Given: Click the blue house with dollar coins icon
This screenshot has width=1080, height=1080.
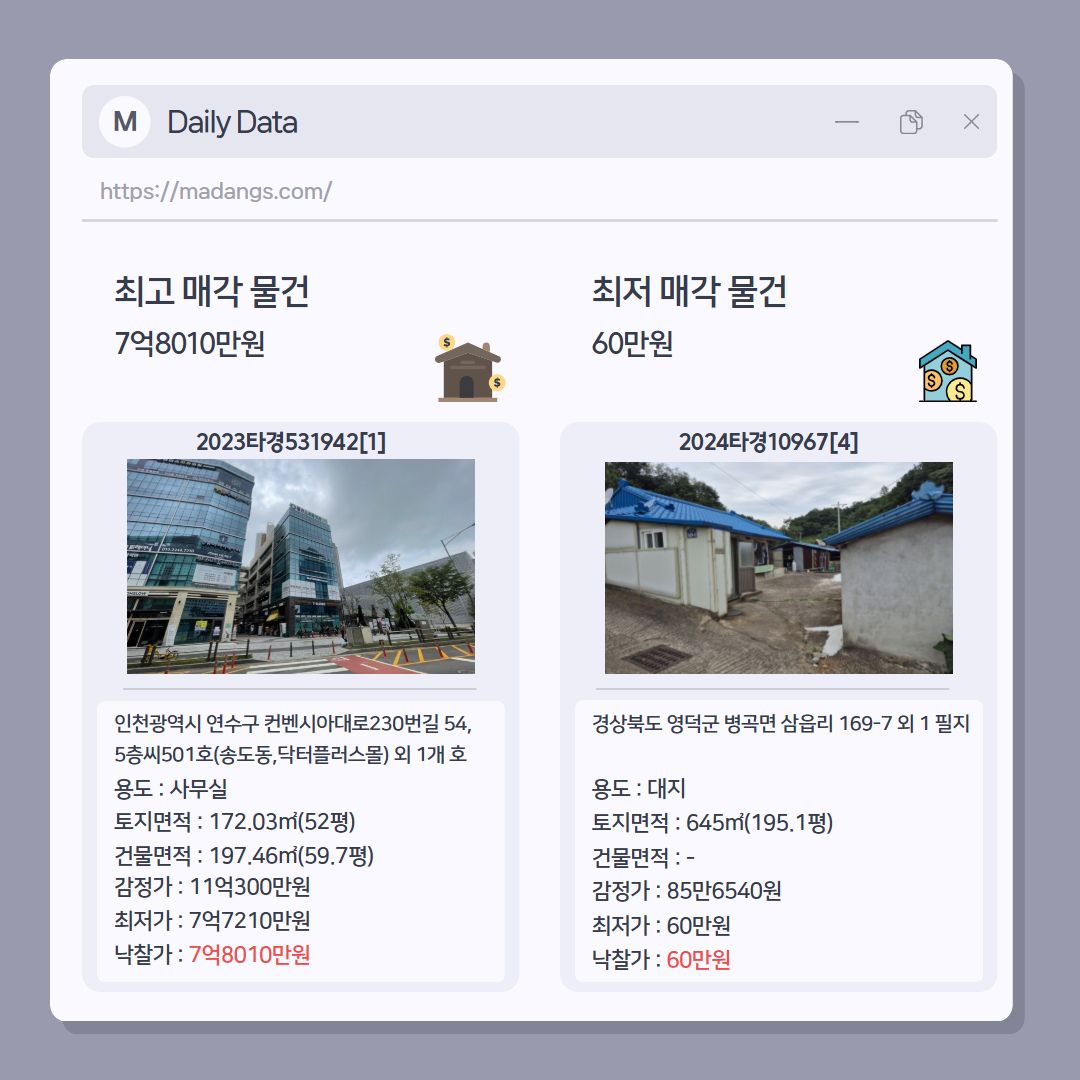Looking at the screenshot, I should 948,371.
